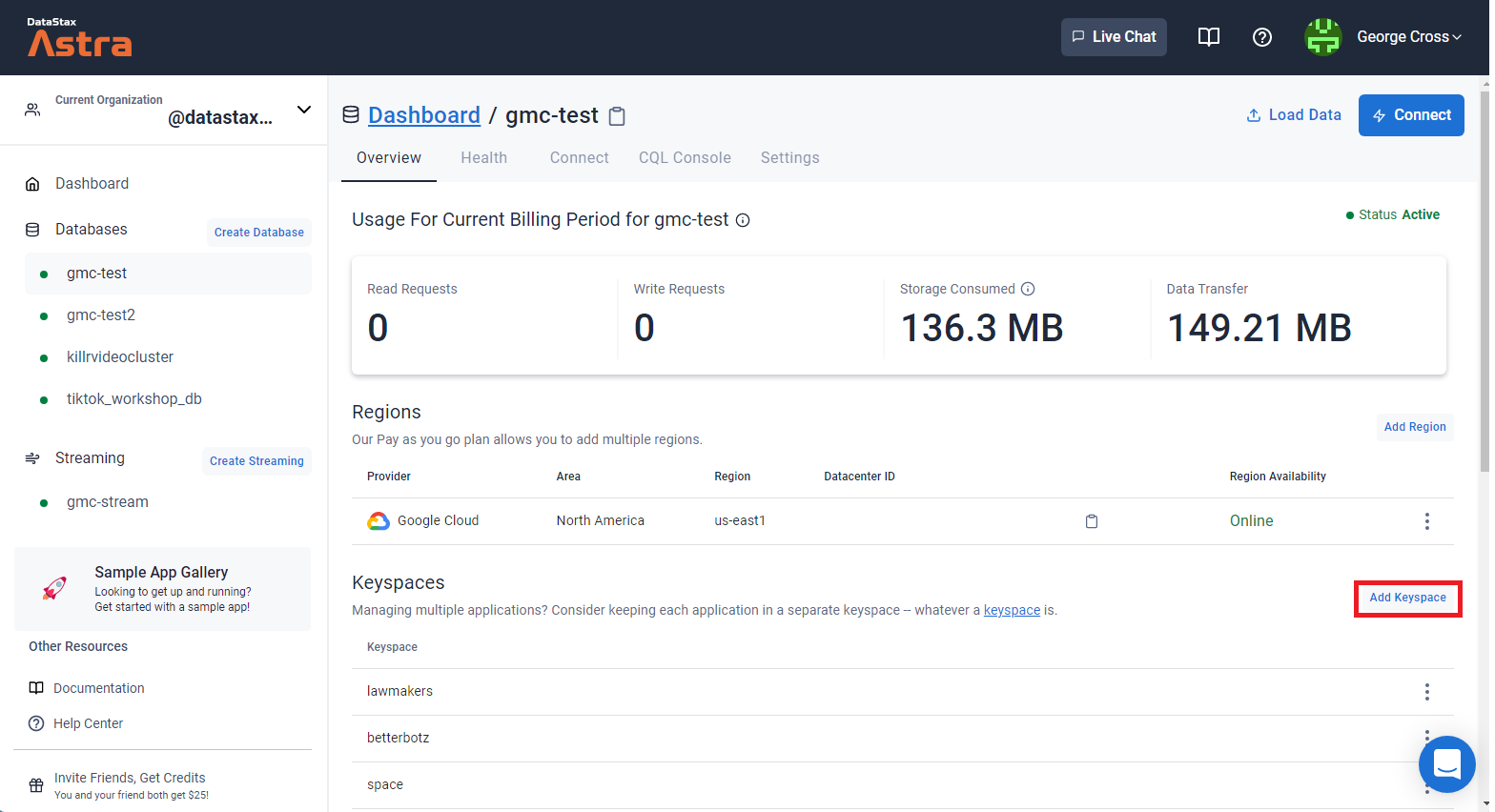1495x812 pixels.
Task: Open the Sample App Gallery card
Action: [162, 589]
